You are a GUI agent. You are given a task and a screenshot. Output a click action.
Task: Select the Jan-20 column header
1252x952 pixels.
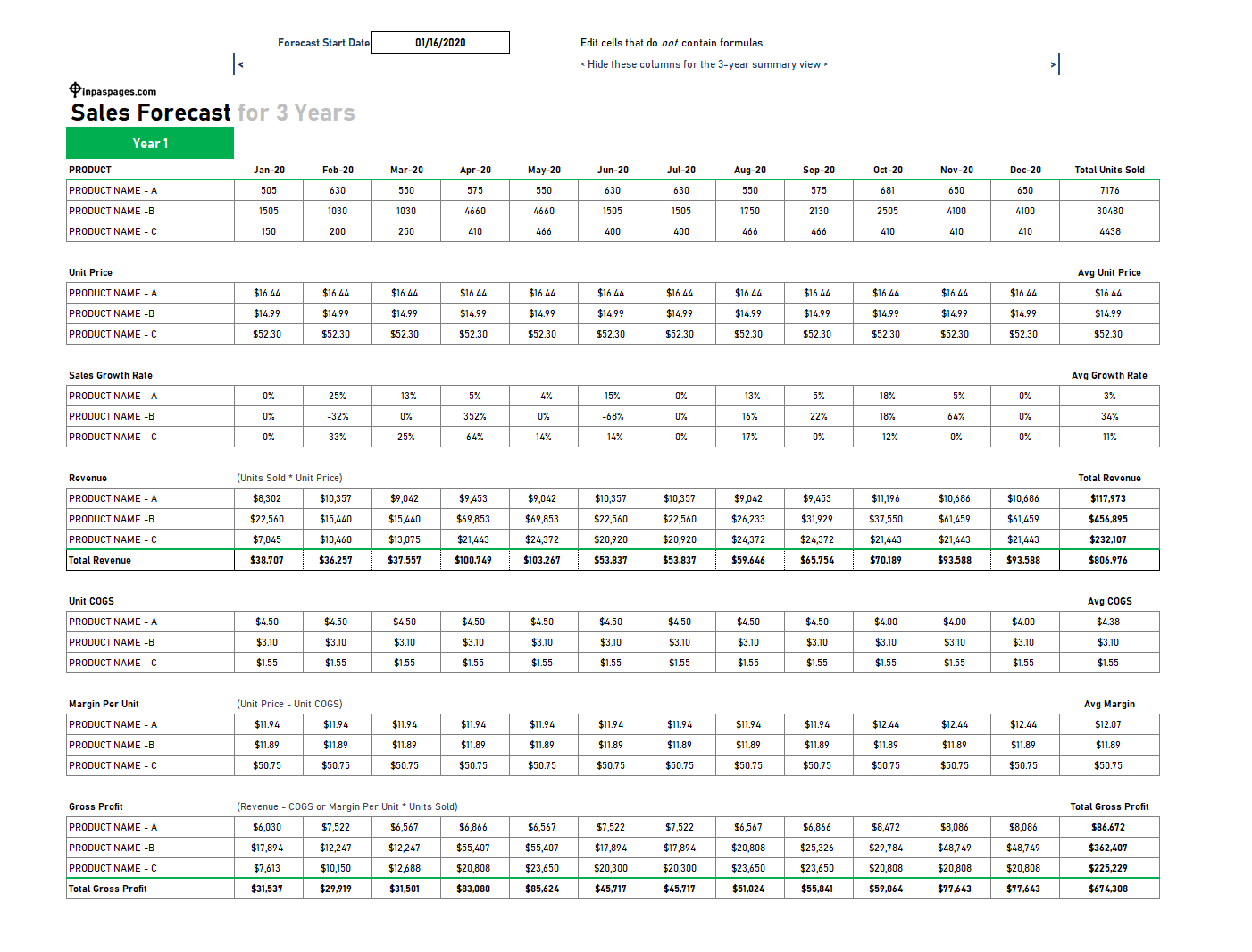tap(269, 170)
